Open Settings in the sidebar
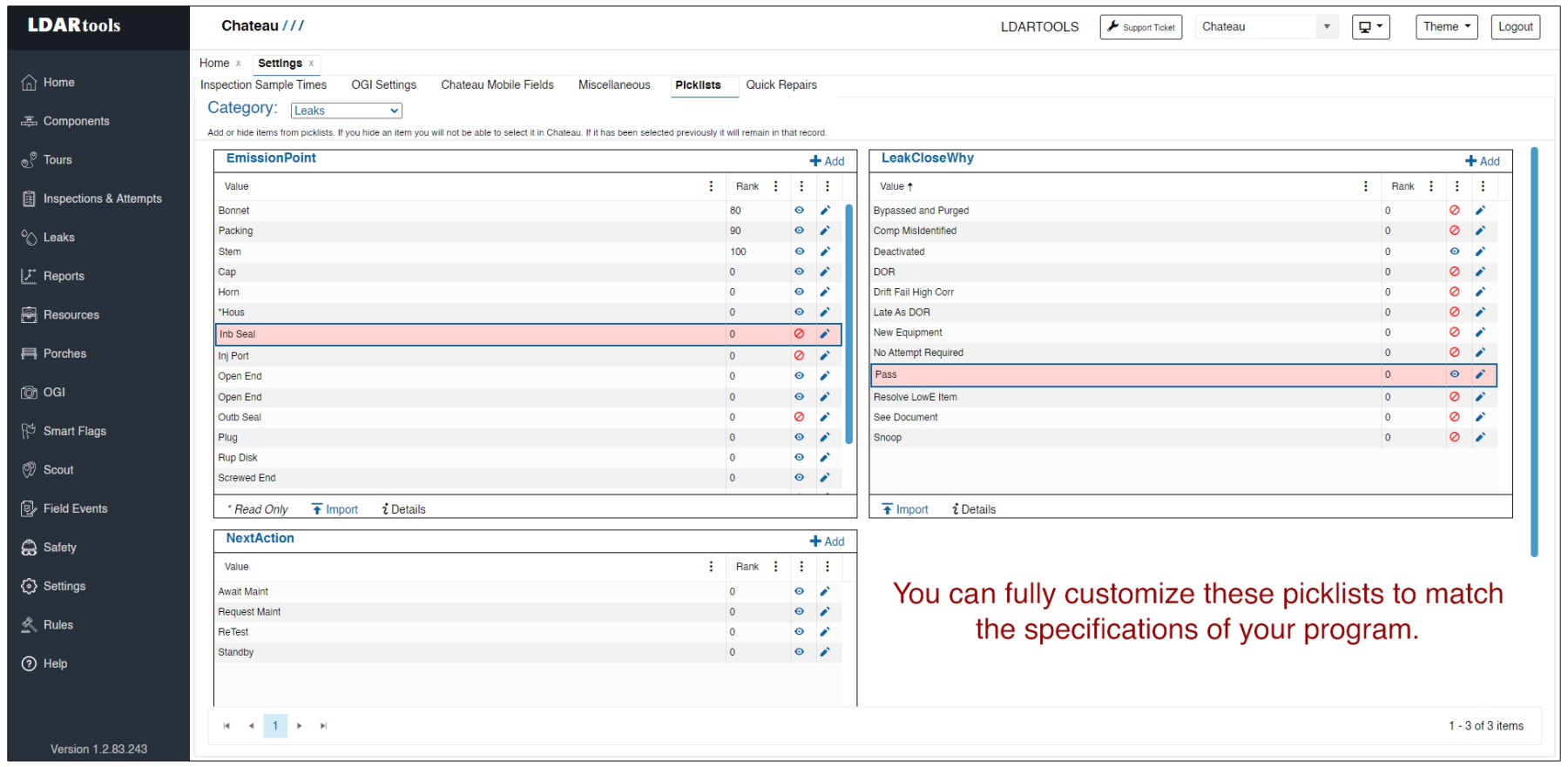The height and width of the screenshot is (767, 1568). 53,586
